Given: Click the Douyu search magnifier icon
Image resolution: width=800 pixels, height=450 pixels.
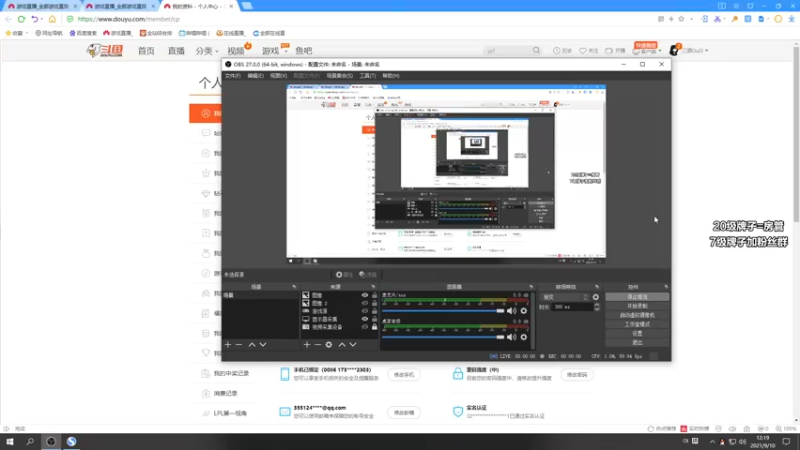Looking at the screenshot, I should 536,51.
